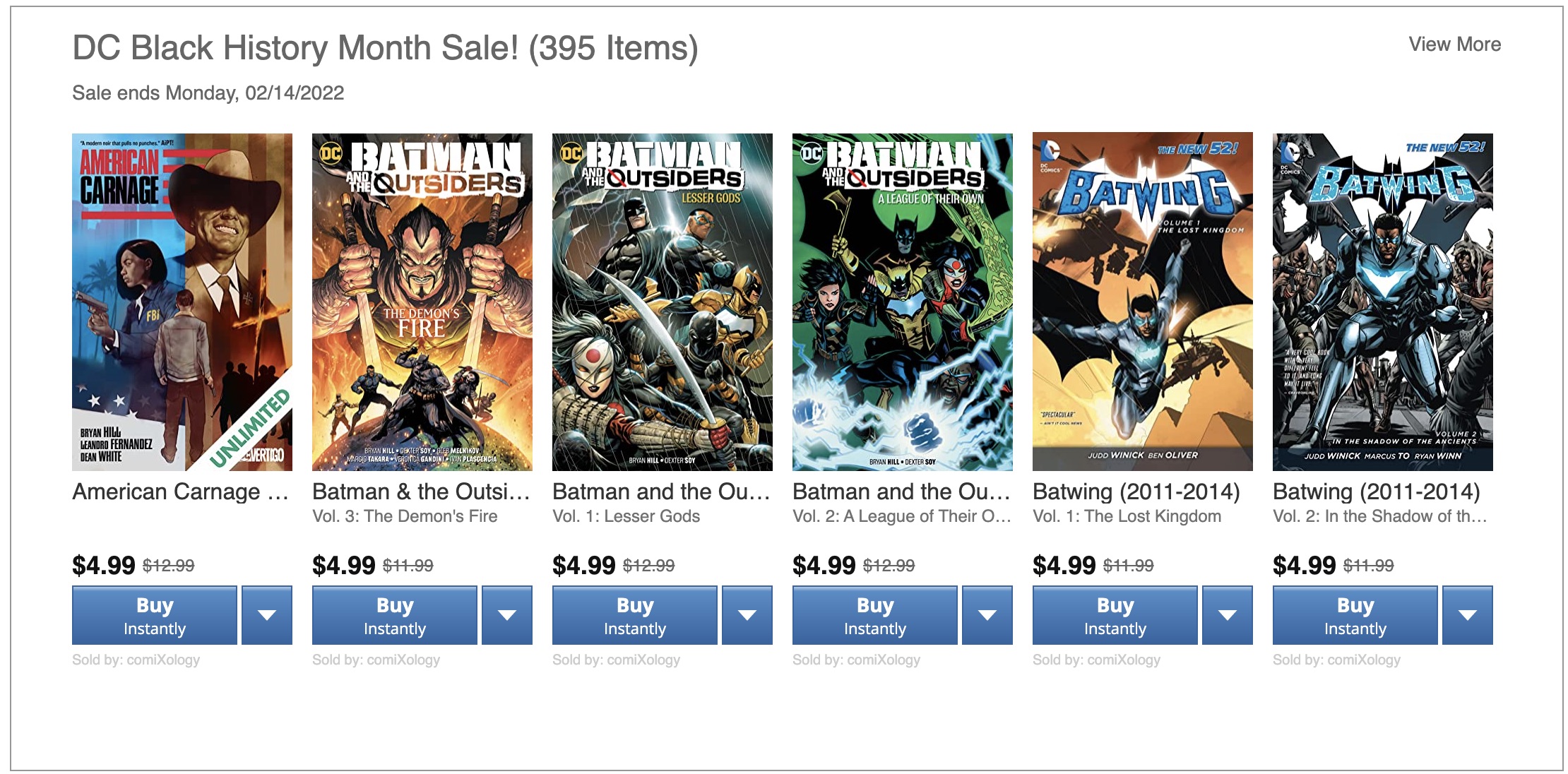Open dropdown arrow for Lesser Gods purchase options
The width and height of the screenshot is (1568, 774).
tap(747, 615)
